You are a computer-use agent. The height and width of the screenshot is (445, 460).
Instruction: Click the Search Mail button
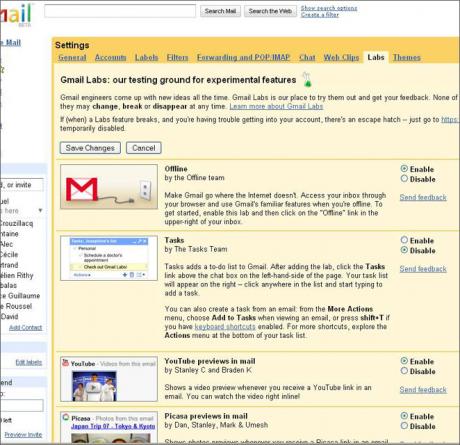click(220, 11)
